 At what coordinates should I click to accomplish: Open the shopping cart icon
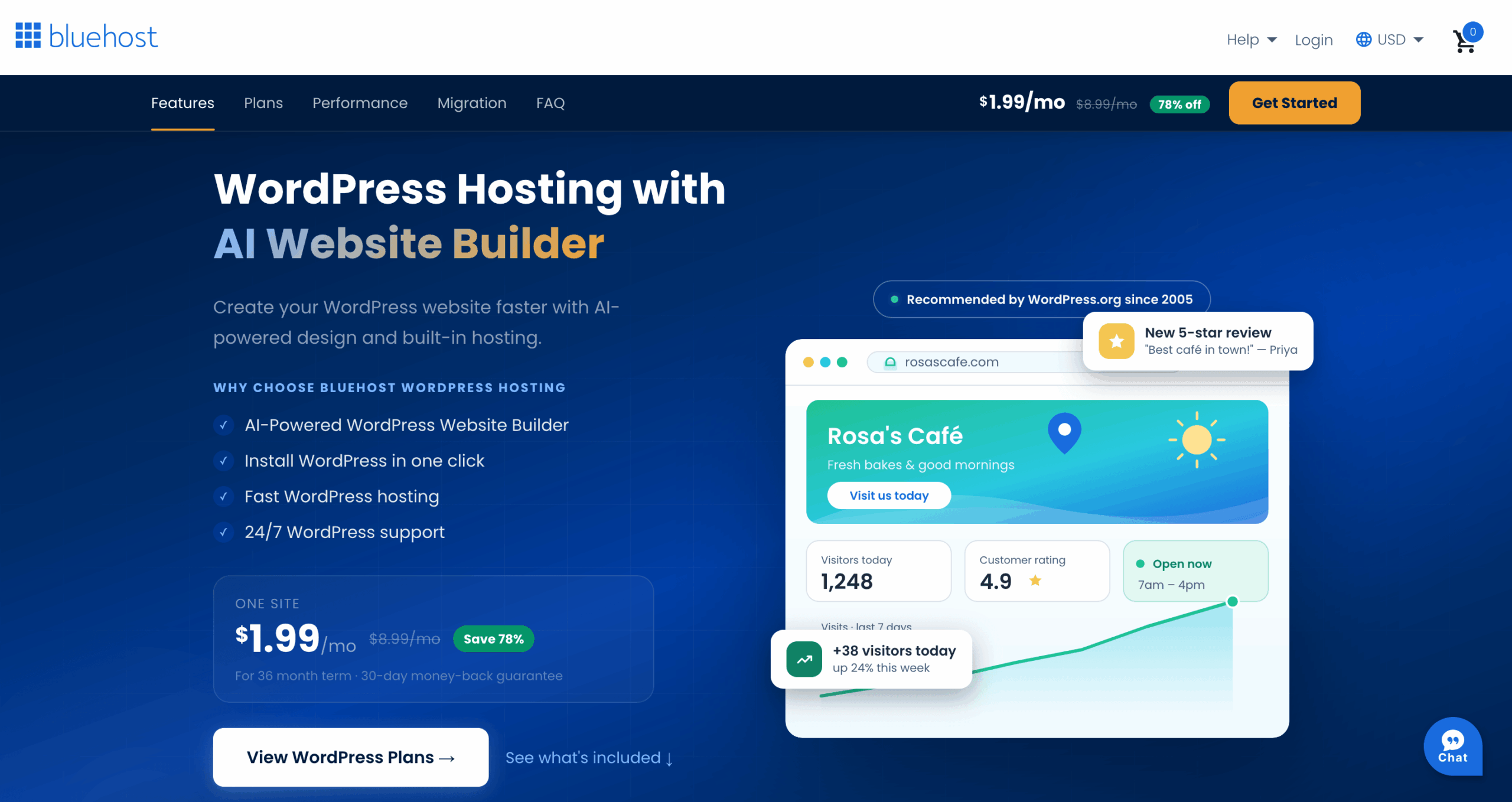click(x=1464, y=41)
